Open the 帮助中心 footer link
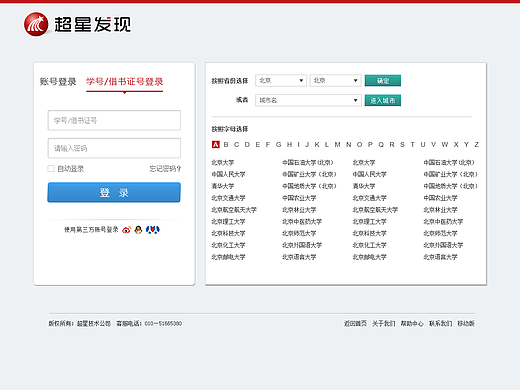The image size is (520, 390). [x=412, y=323]
